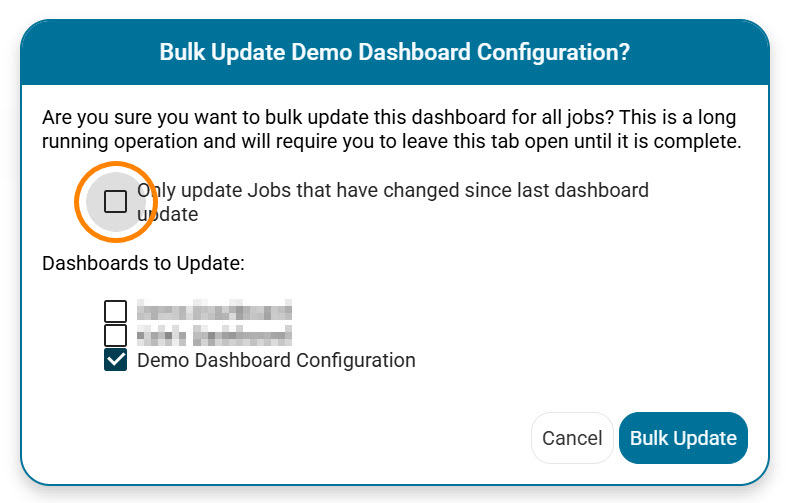Click the dialog title 'Bulk Update Demo Dashboard Configuration?'

coord(394,52)
